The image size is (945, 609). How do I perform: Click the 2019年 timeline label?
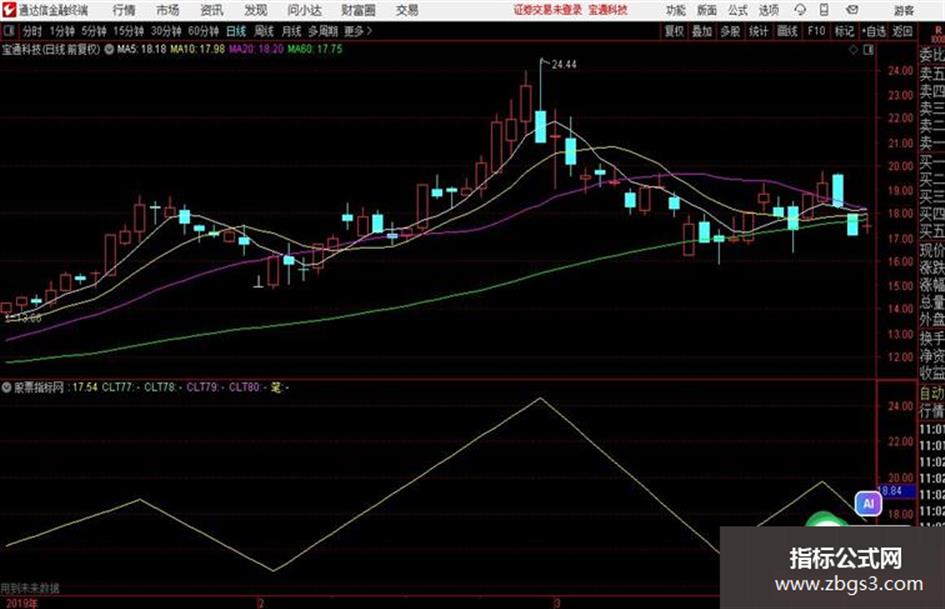point(21,603)
